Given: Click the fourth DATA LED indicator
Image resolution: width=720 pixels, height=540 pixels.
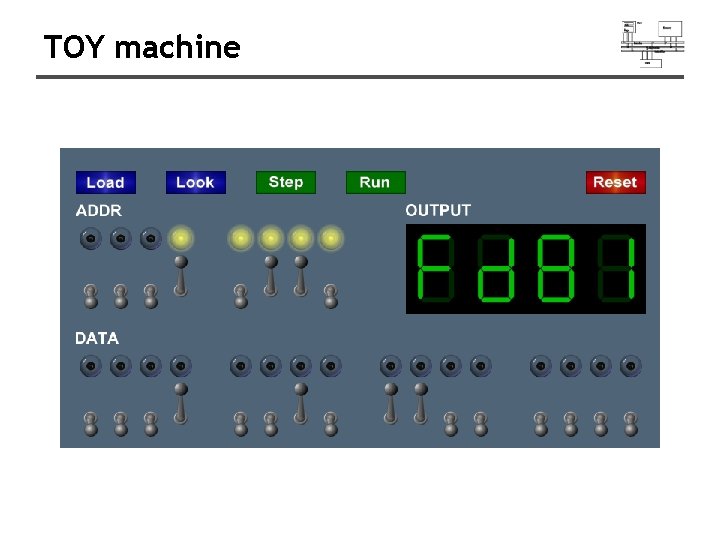Looking at the screenshot, I should point(181,366).
